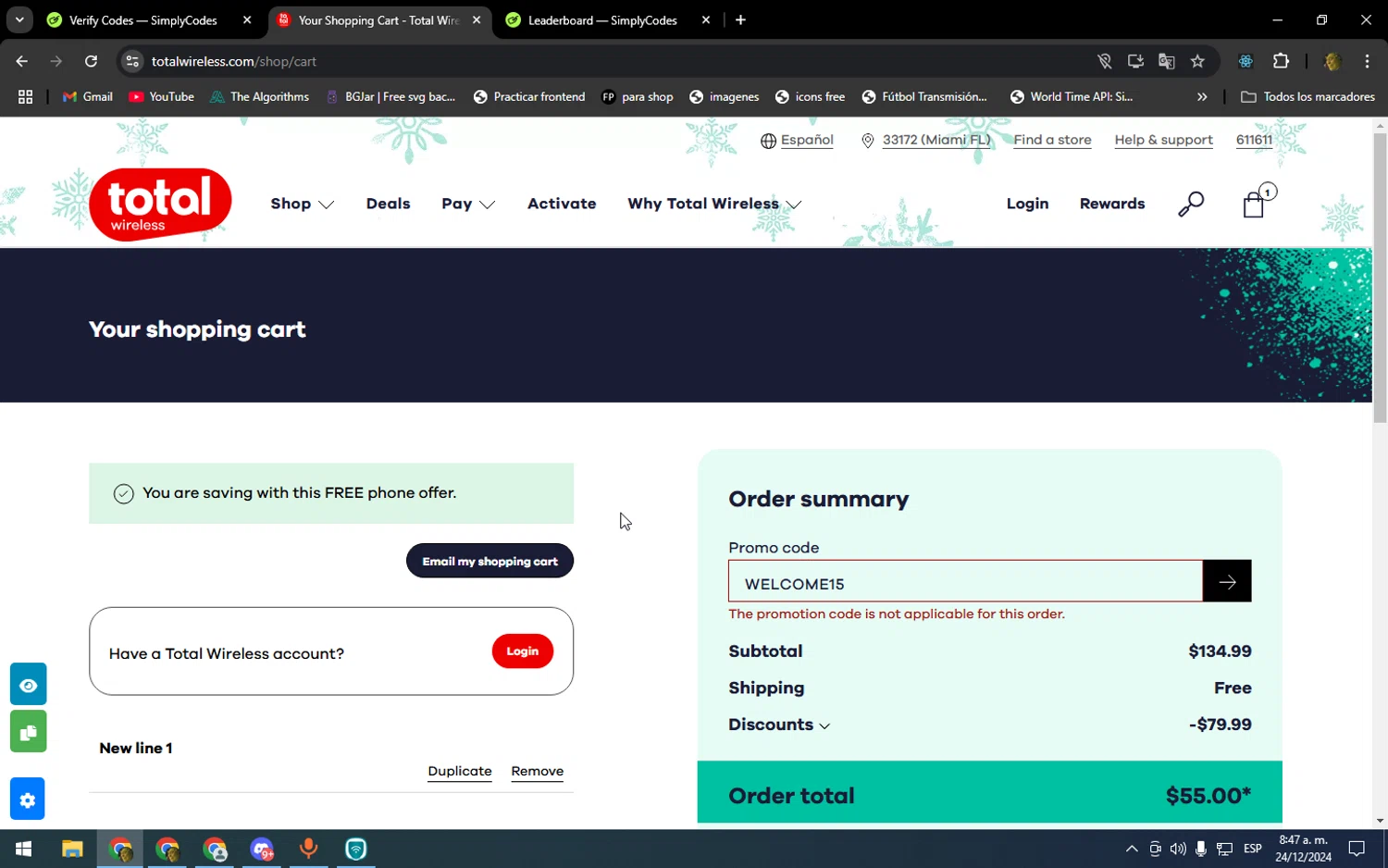The image size is (1388, 868).
Task: Open the blue gear settings widget
Action: pyautogui.click(x=28, y=800)
